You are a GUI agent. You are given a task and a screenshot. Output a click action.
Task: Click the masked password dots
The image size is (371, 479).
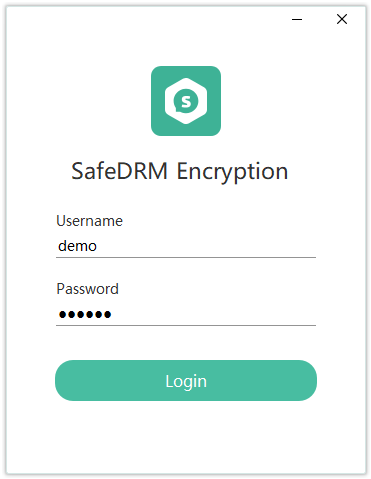click(85, 314)
